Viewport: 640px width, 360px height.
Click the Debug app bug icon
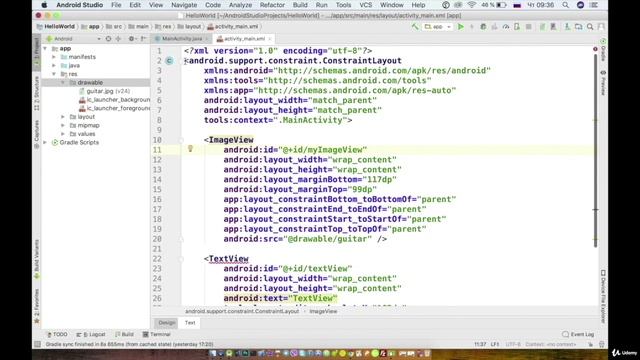[483, 27]
